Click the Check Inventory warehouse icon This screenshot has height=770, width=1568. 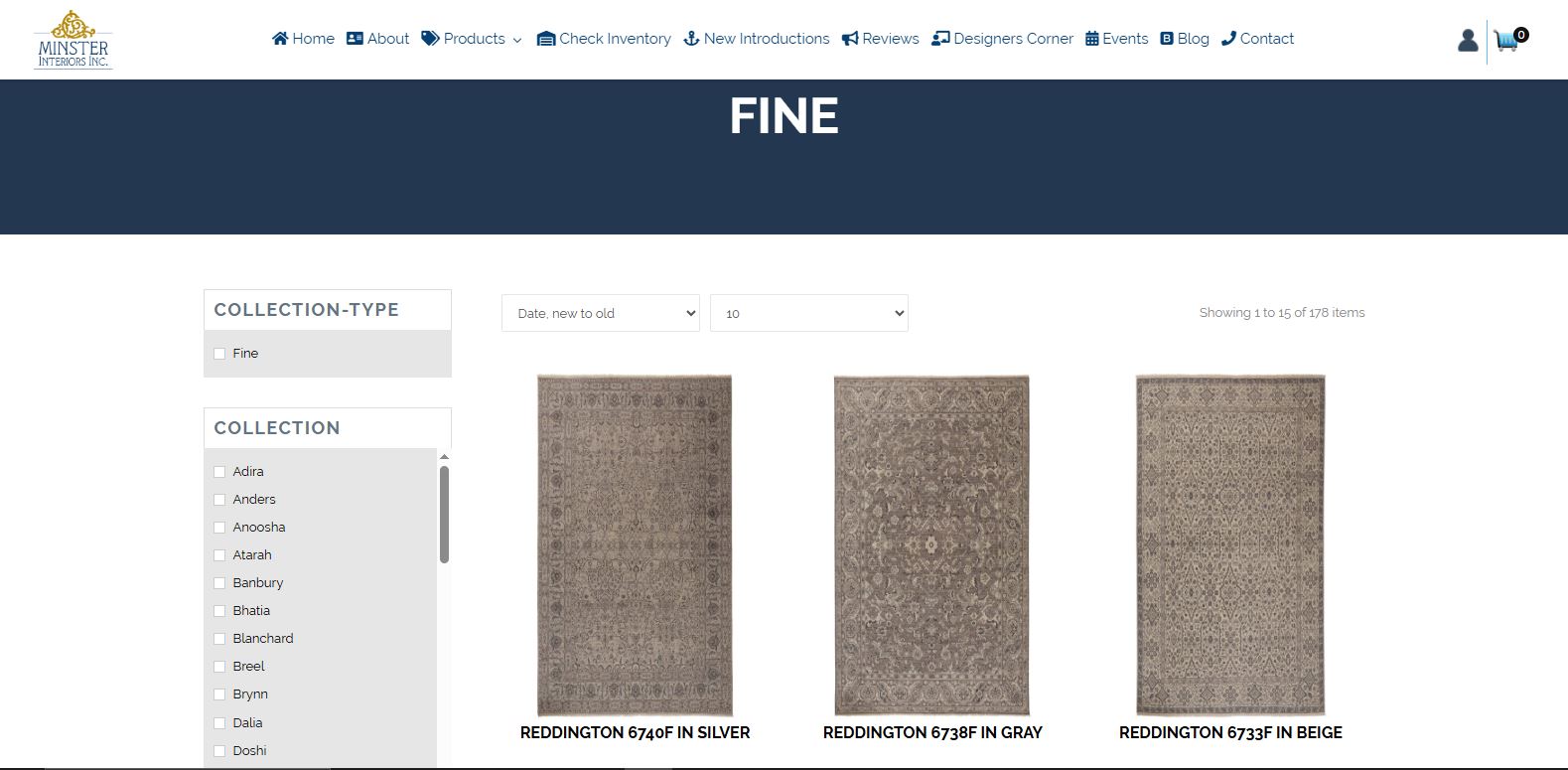[545, 39]
